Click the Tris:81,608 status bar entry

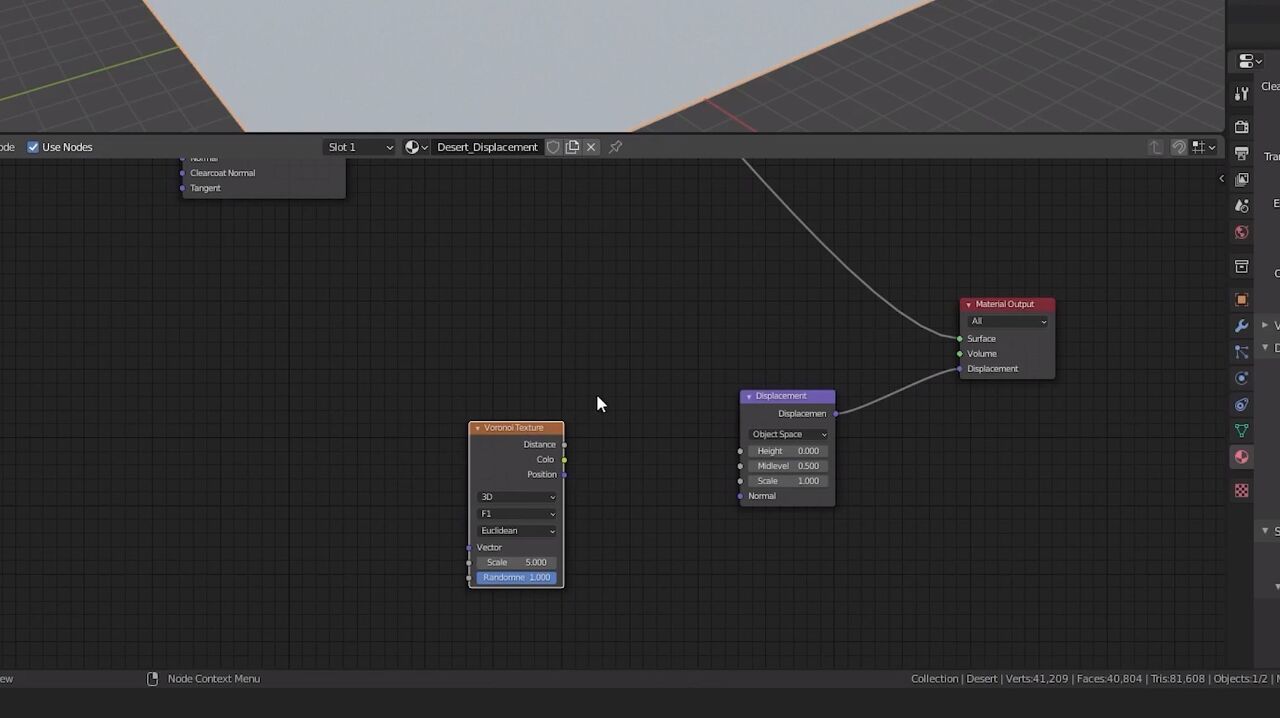coord(1178,679)
